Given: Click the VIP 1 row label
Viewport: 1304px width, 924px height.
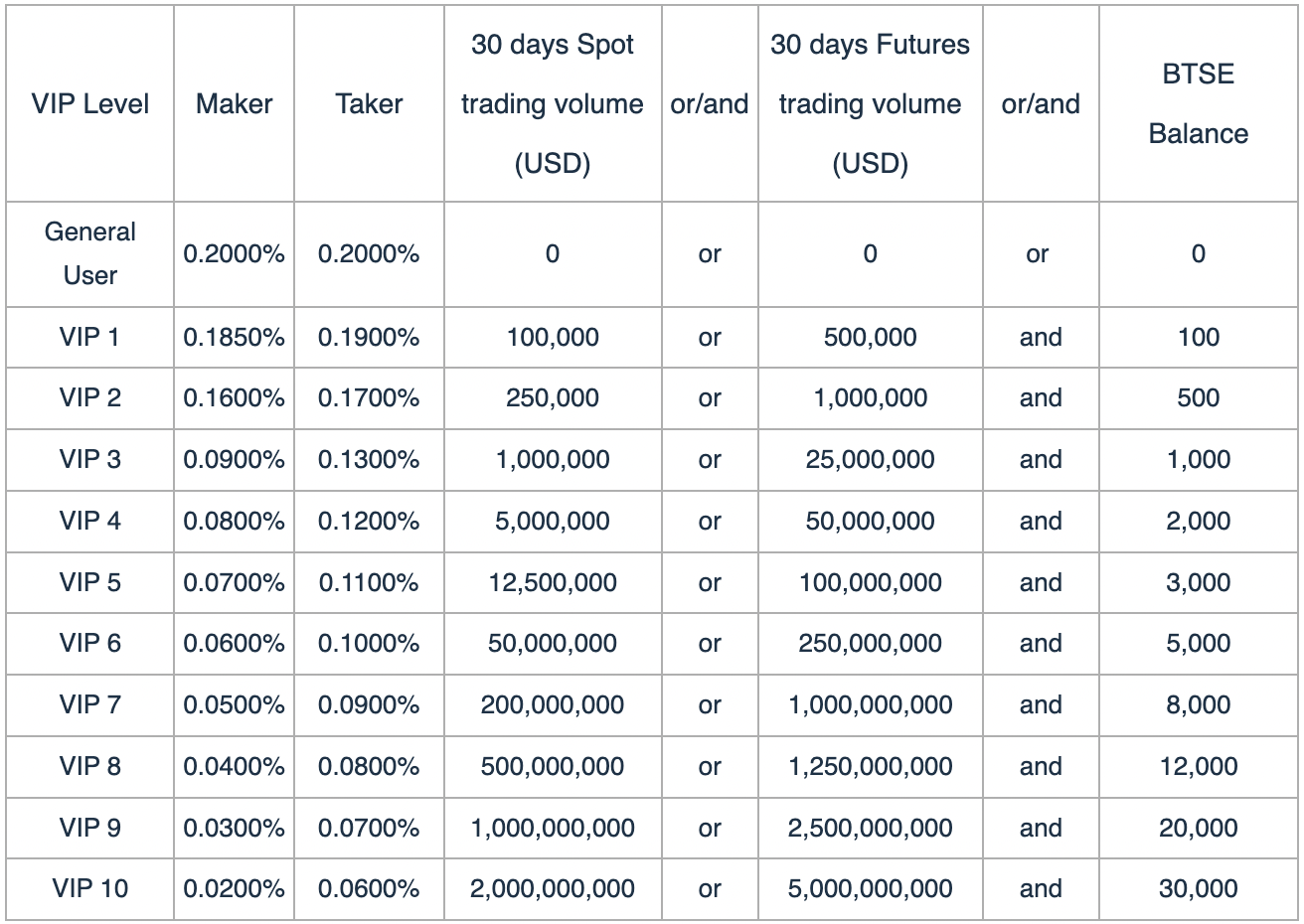Looking at the screenshot, I should click(89, 337).
